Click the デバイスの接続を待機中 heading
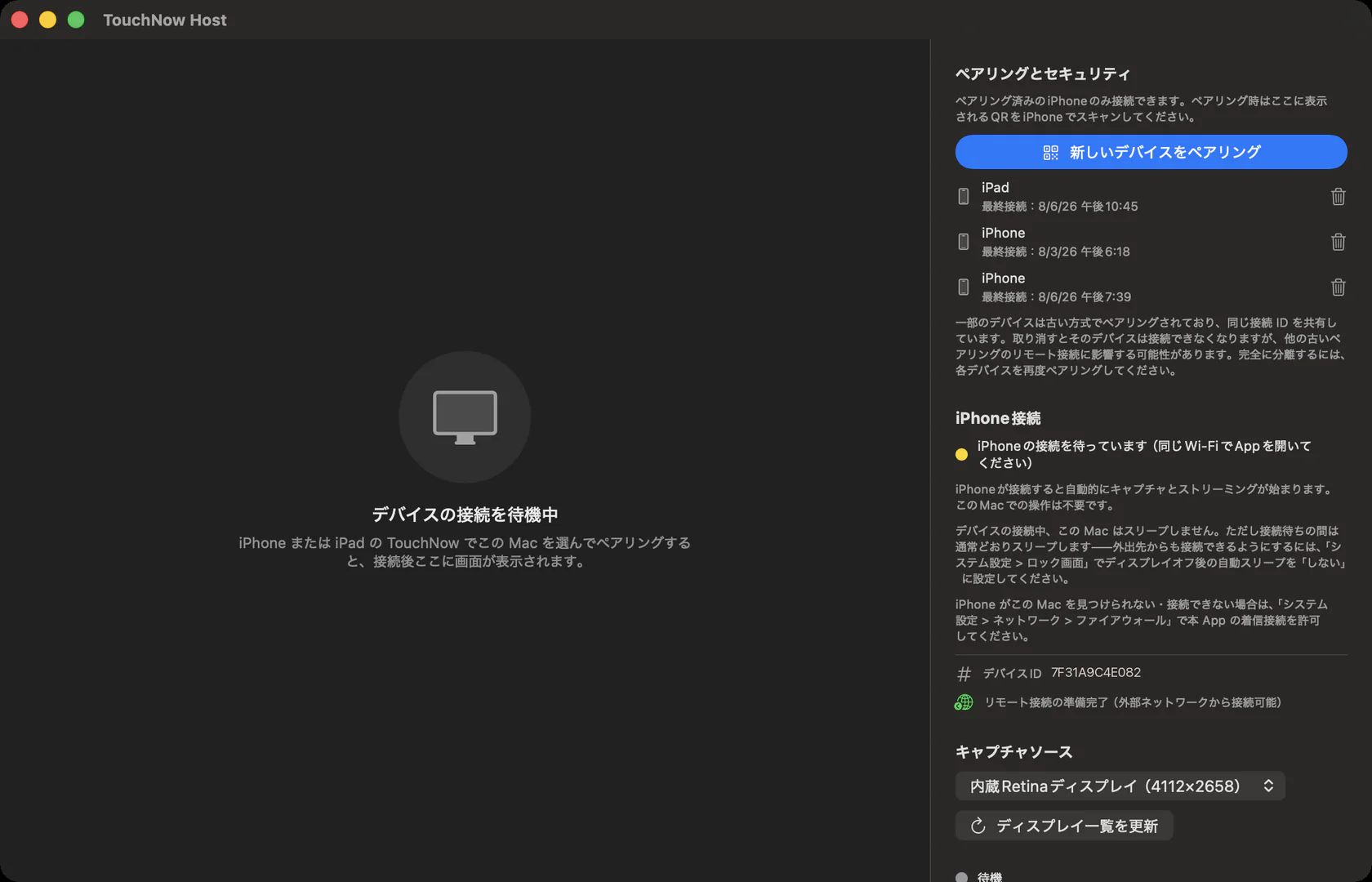The width and height of the screenshot is (1372, 882). point(465,514)
